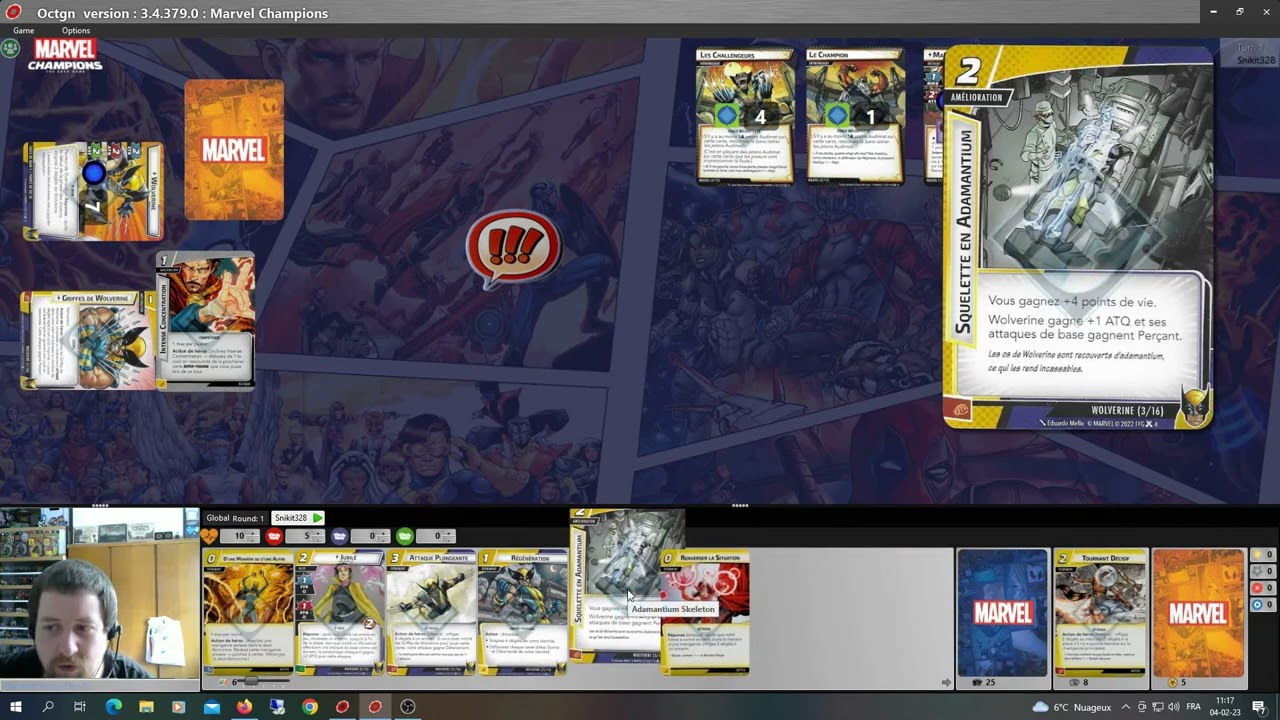
Task: Click the gray arrow at the hand area's right end
Action: pyautogui.click(x=946, y=682)
